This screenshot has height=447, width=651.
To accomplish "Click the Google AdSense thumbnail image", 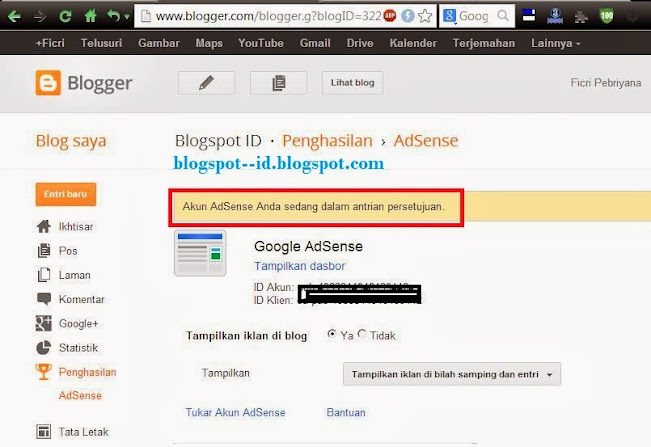I will click(x=200, y=253).
